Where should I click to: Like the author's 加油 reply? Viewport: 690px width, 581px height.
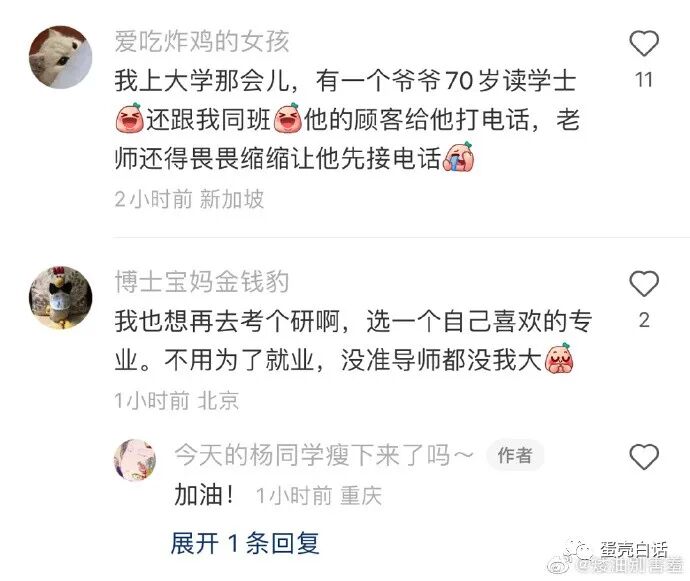[644, 456]
